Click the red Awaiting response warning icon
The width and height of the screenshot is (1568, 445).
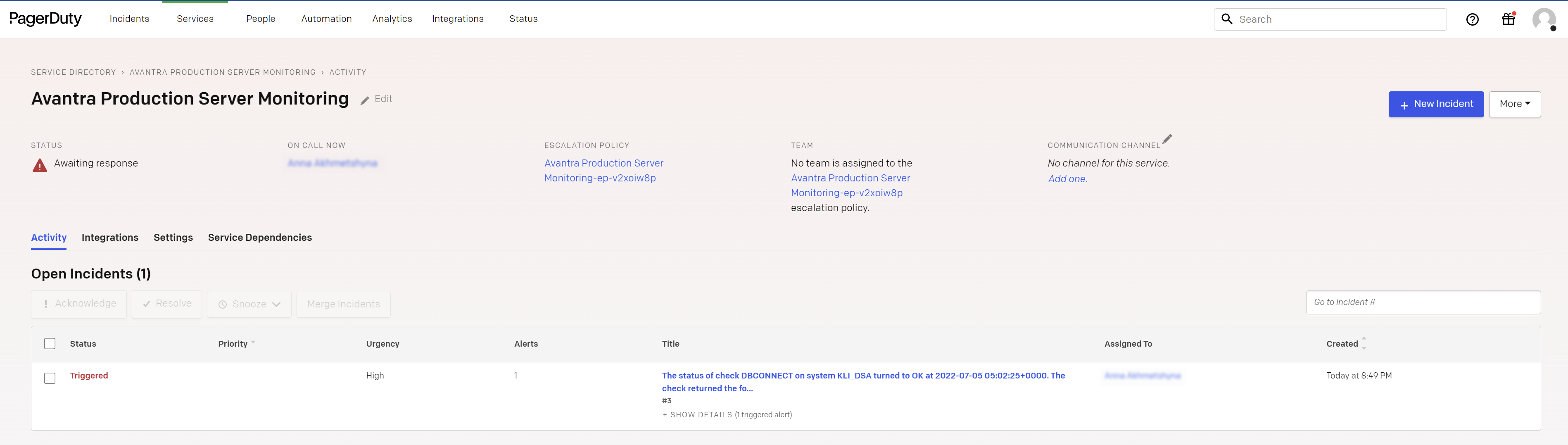coord(40,165)
